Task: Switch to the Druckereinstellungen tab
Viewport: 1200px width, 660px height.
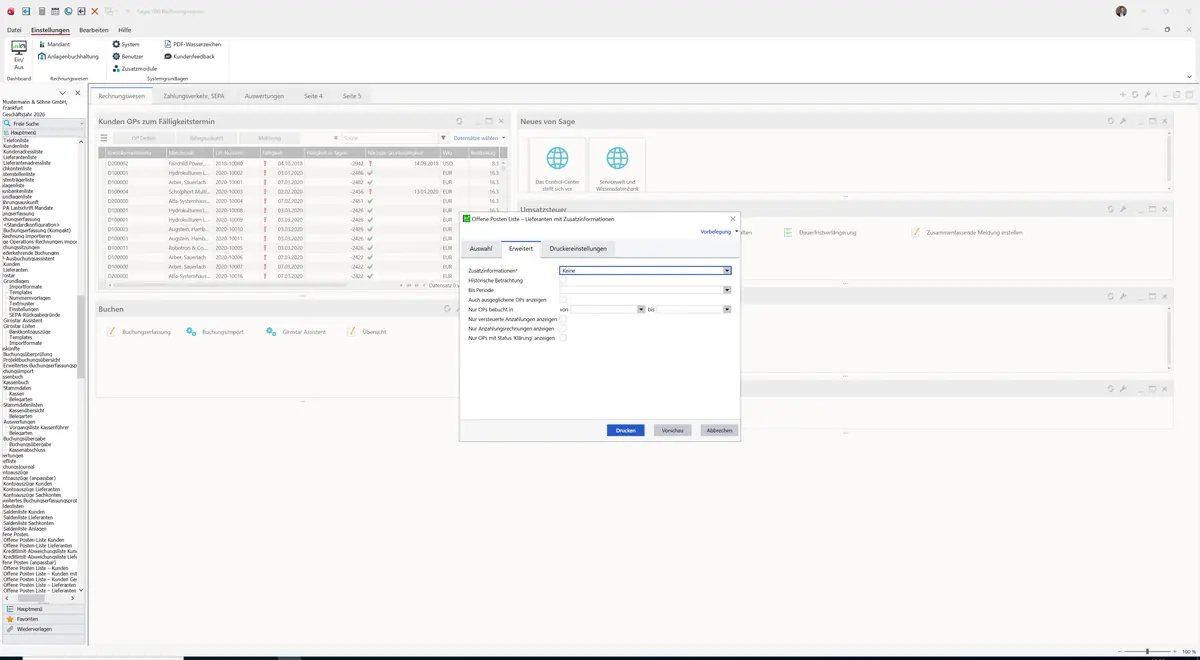Action: click(578, 248)
